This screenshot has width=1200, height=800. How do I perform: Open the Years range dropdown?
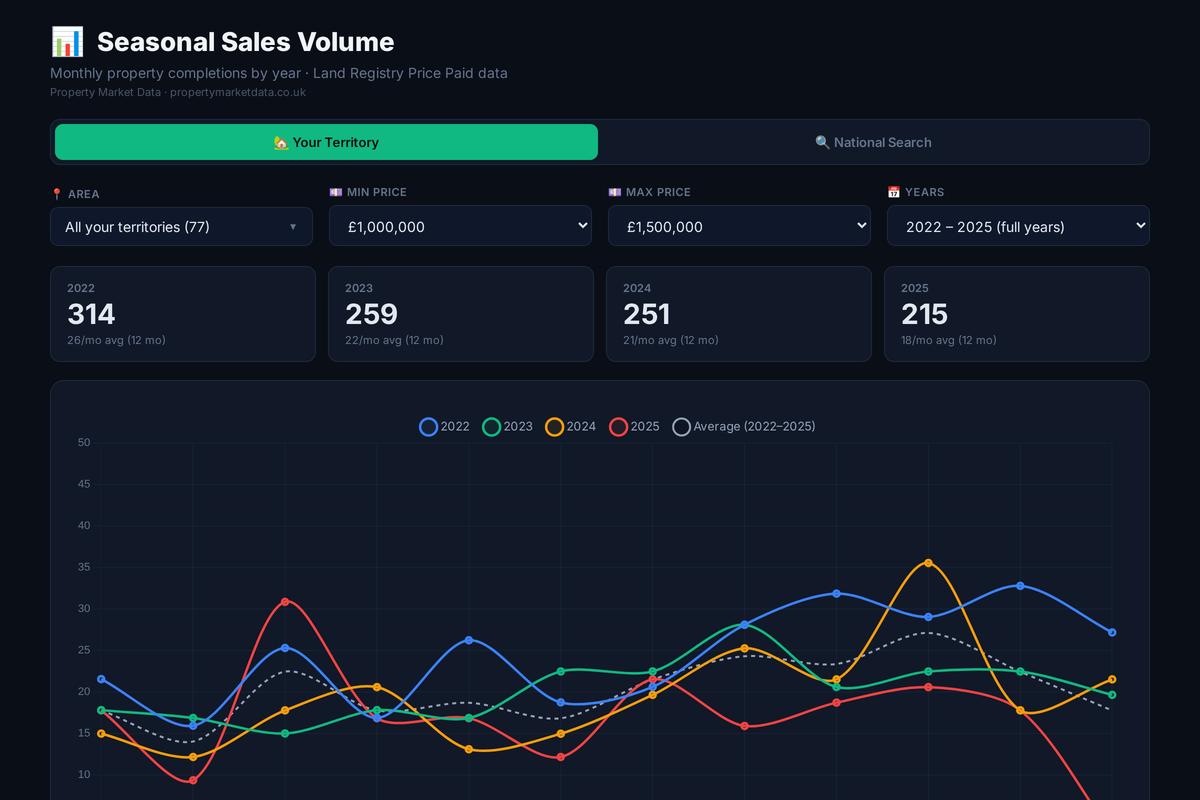(x=1018, y=226)
